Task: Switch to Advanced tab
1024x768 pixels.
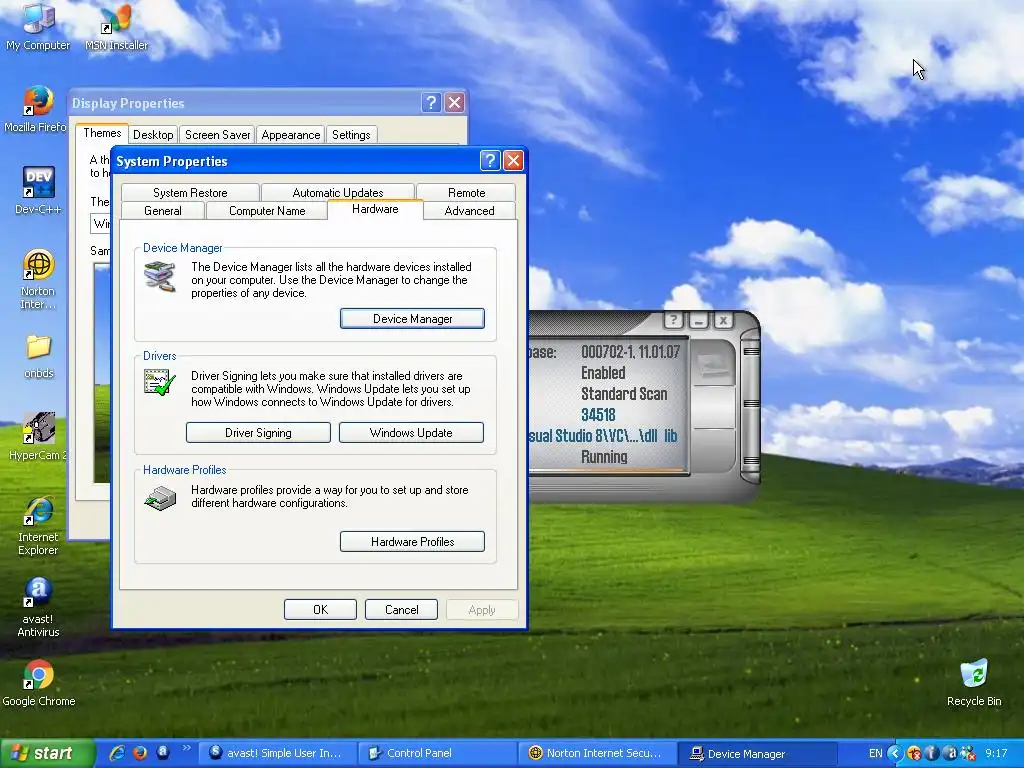Action: tap(469, 211)
